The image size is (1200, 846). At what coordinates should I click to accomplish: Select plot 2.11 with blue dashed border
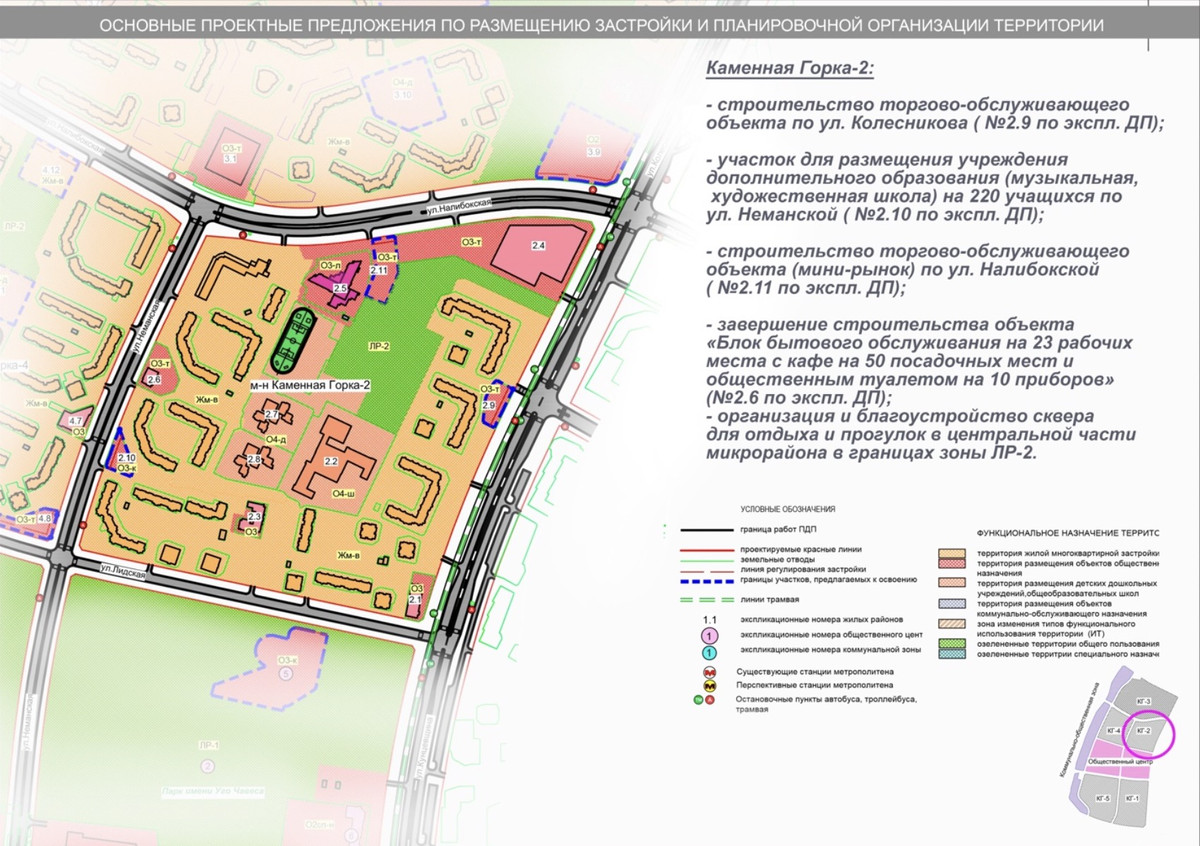[379, 268]
